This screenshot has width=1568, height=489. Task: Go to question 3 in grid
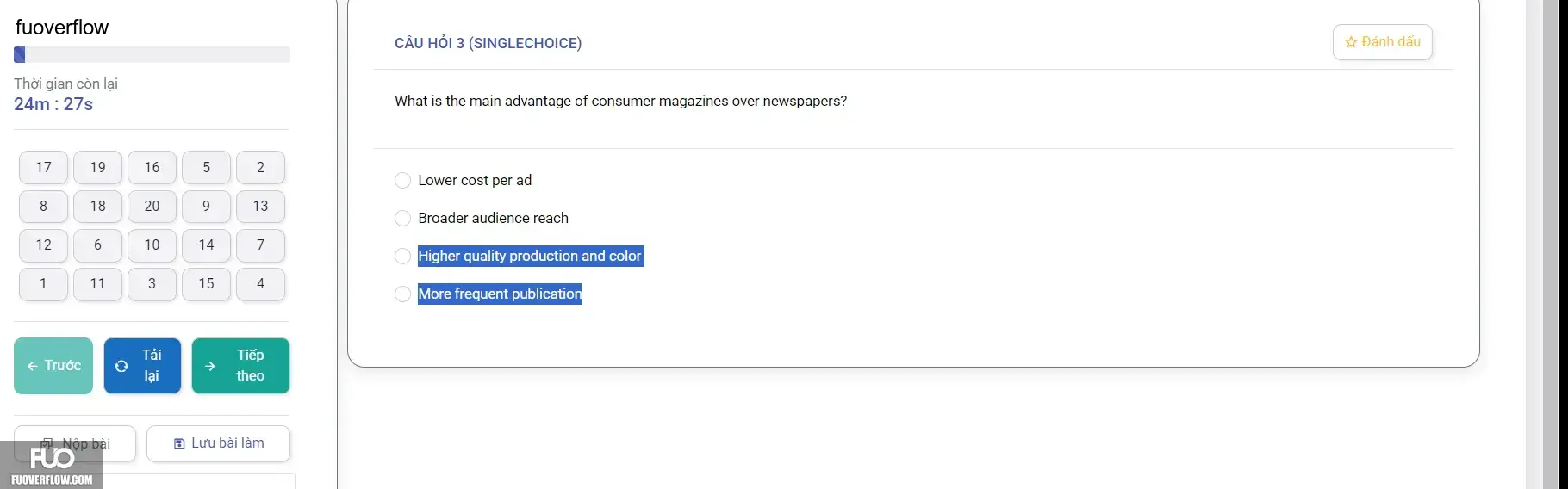pyautogui.click(x=152, y=283)
